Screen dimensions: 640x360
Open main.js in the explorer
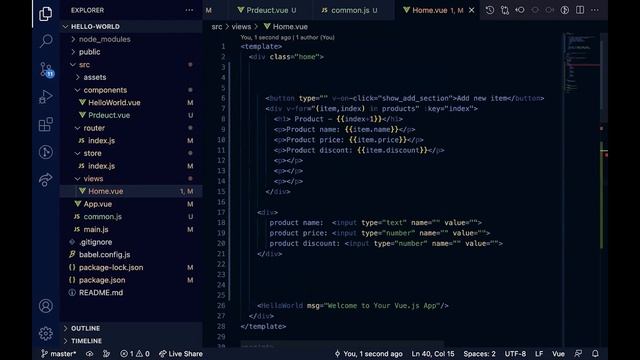131,229
